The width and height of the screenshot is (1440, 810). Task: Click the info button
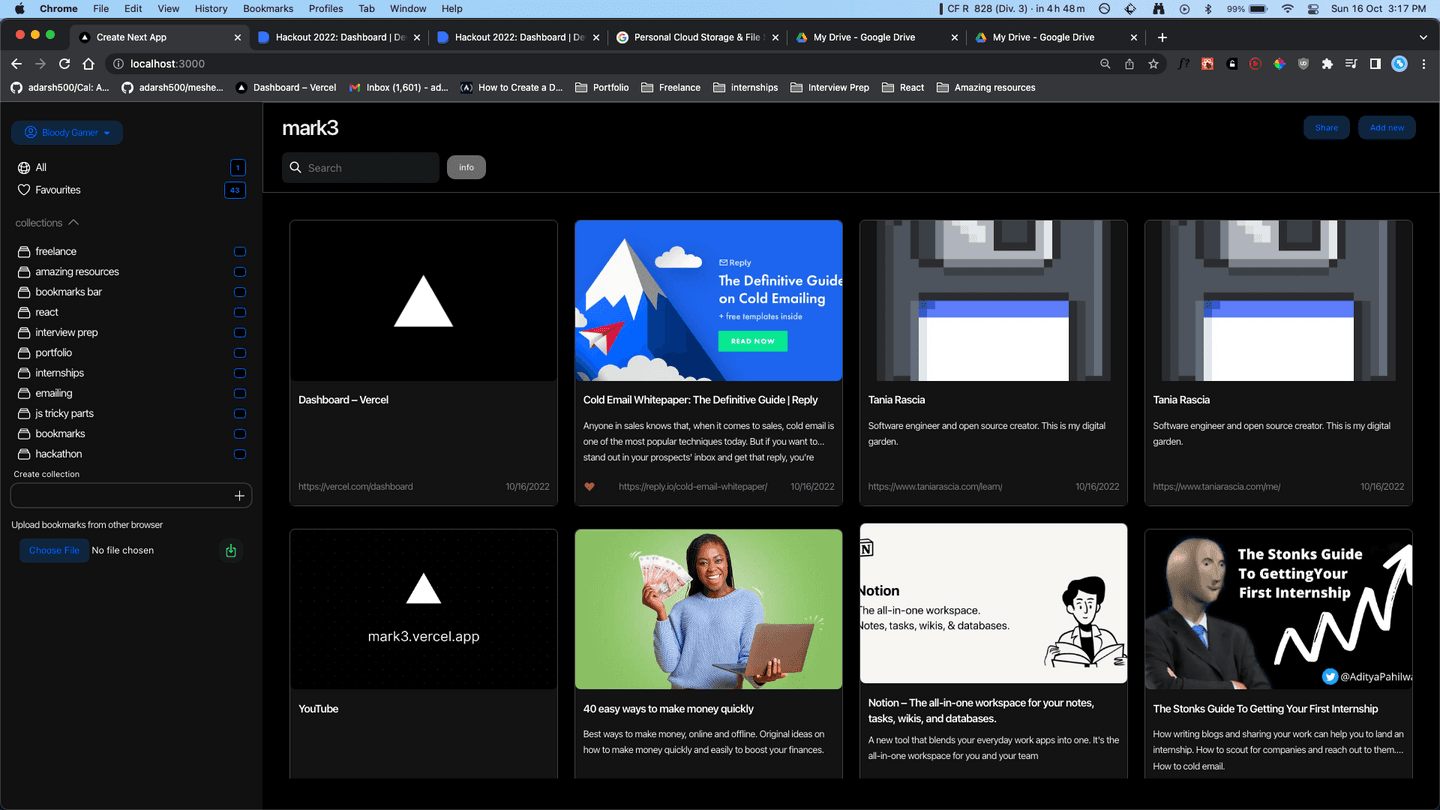click(x=466, y=167)
